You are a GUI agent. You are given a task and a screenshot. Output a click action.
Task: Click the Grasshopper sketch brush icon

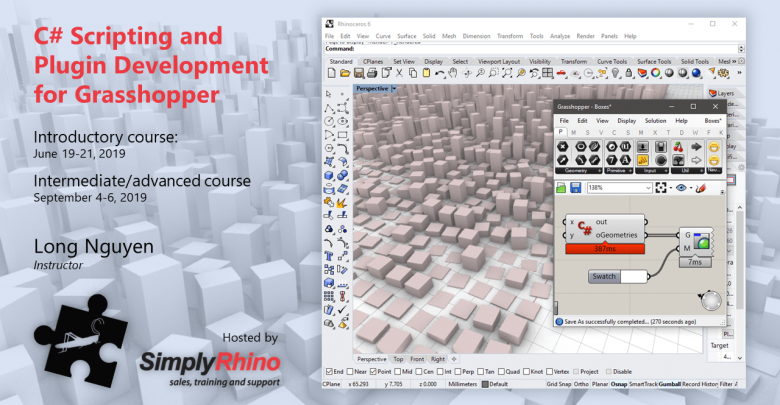700,188
